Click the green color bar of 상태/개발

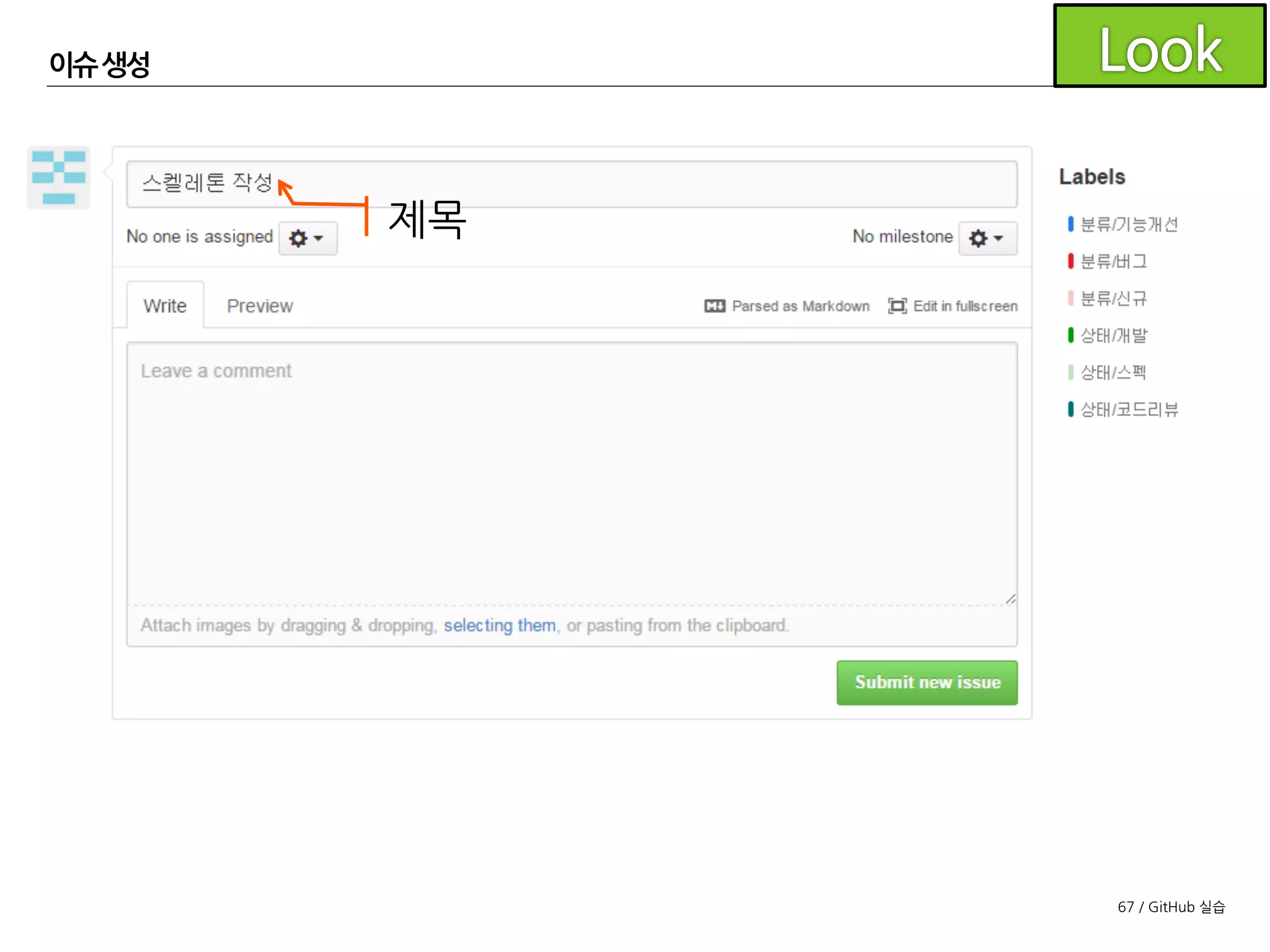pos(1070,335)
